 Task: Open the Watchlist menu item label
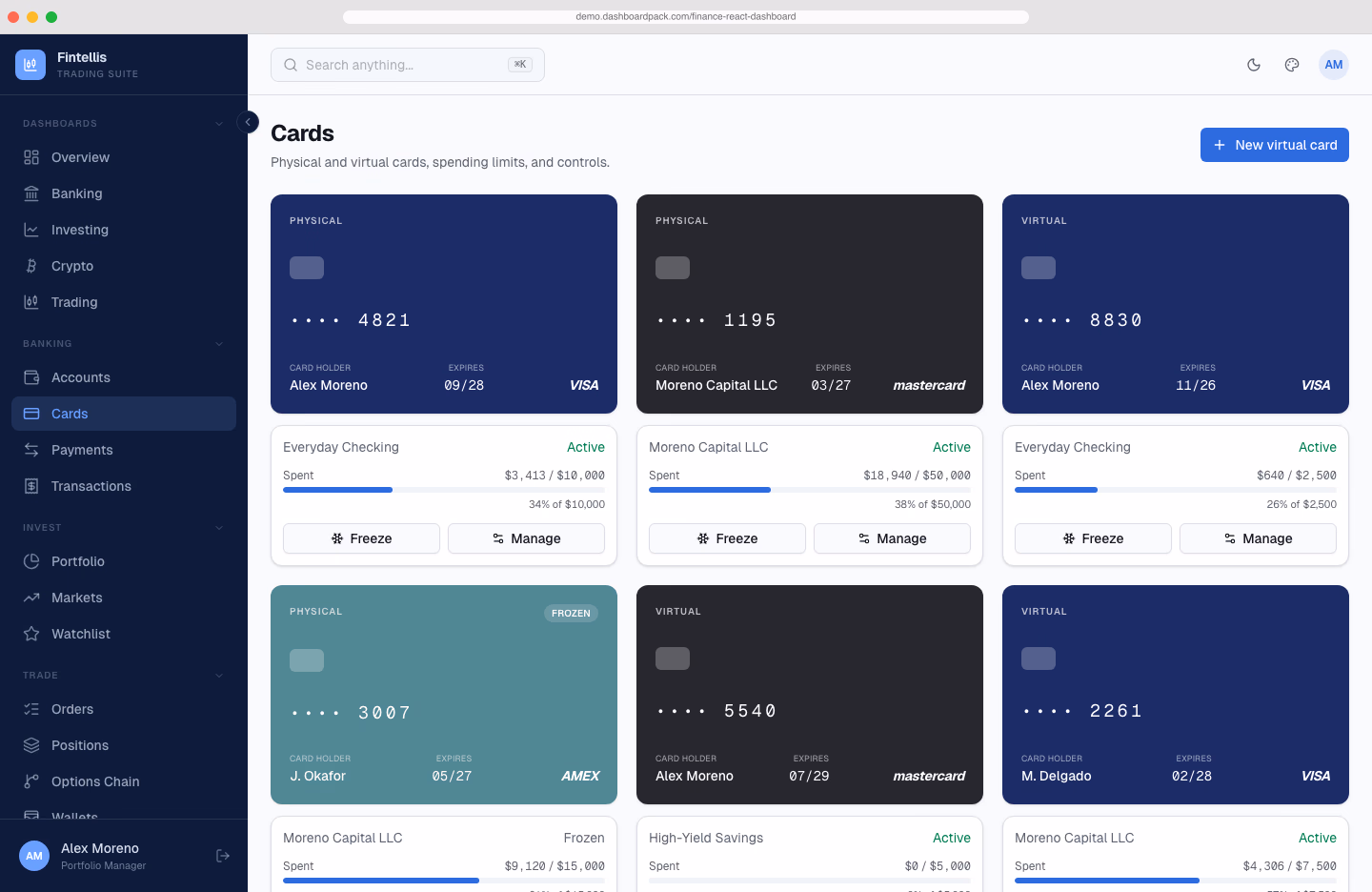81,634
